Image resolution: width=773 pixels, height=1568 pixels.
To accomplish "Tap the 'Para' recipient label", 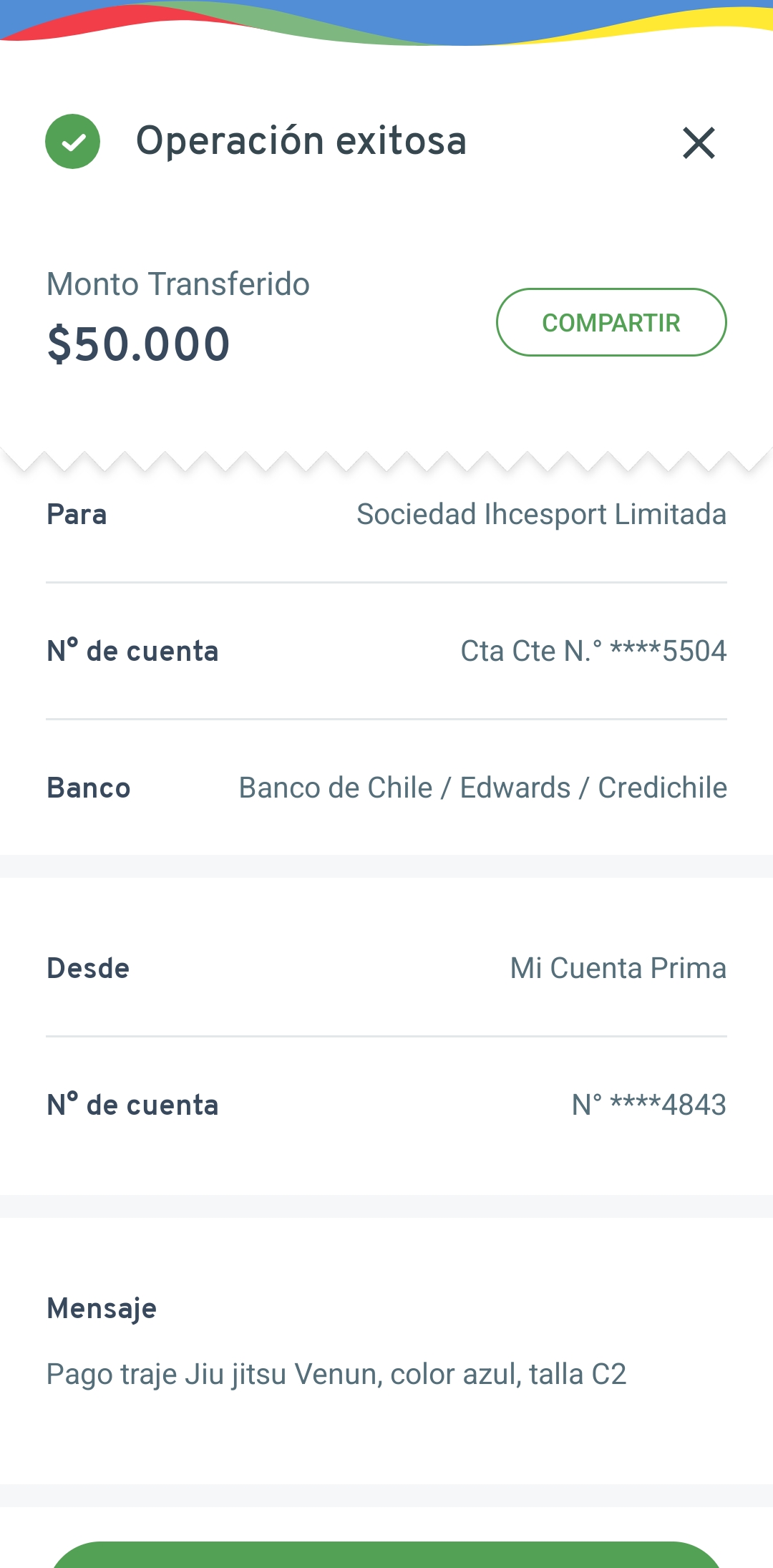I will click(77, 515).
